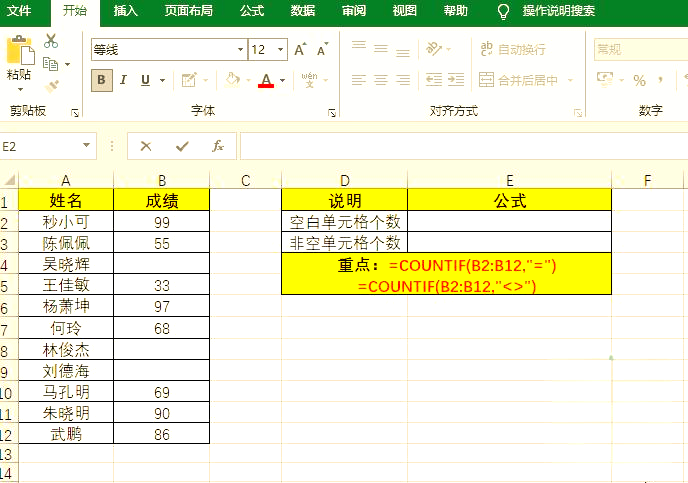Click the Cancel X formula bar button
The height and width of the screenshot is (483, 688).
click(x=146, y=146)
